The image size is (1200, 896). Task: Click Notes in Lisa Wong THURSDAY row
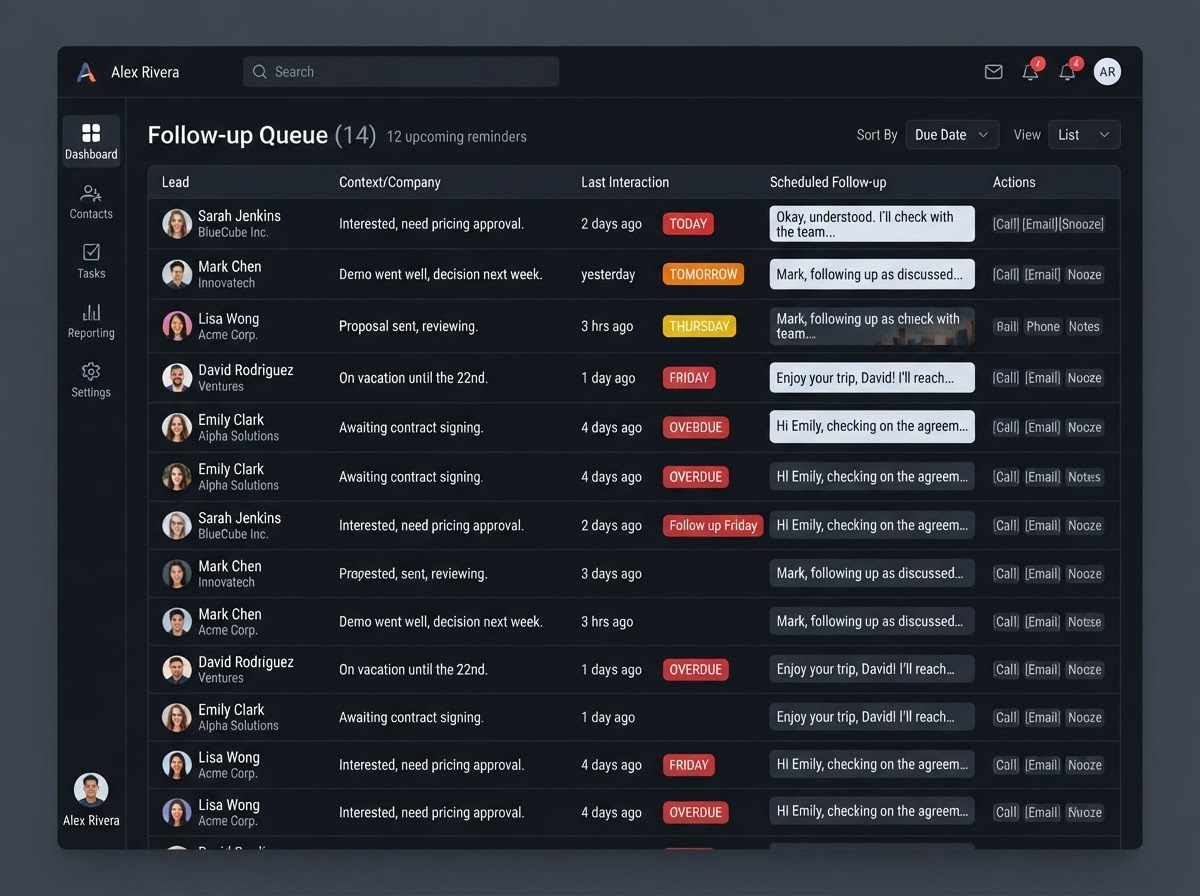point(1084,326)
